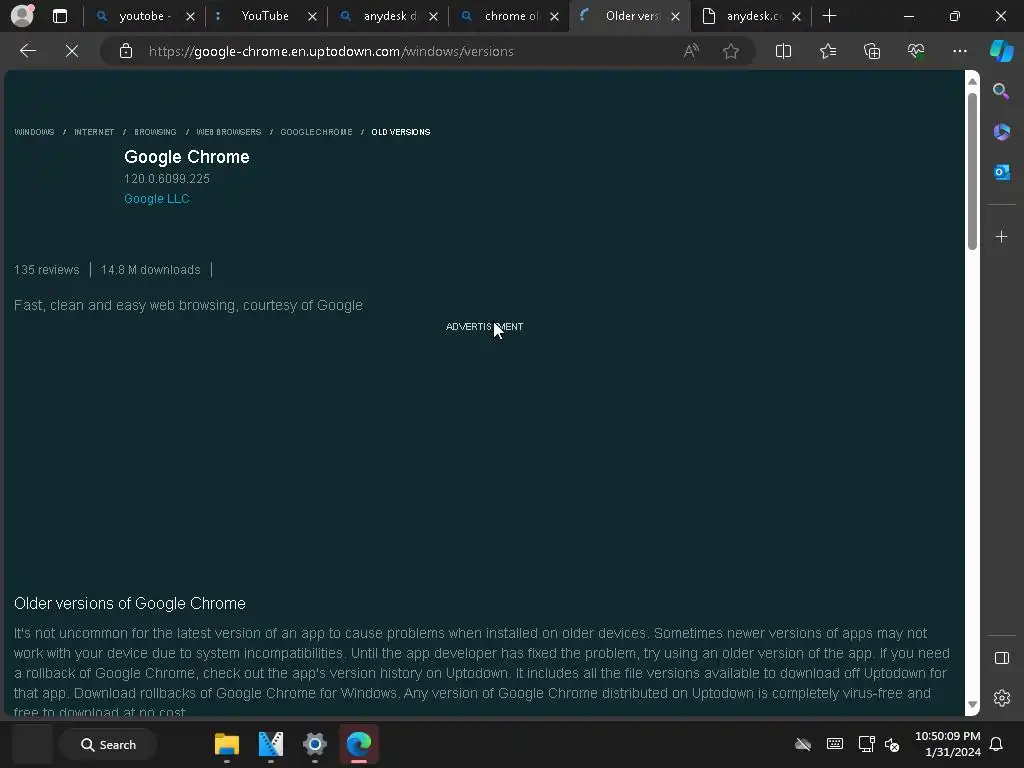The image size is (1024, 768).
Task: Open GOOGLE CHROME breadcrumb link
Action: pyautogui.click(x=316, y=132)
